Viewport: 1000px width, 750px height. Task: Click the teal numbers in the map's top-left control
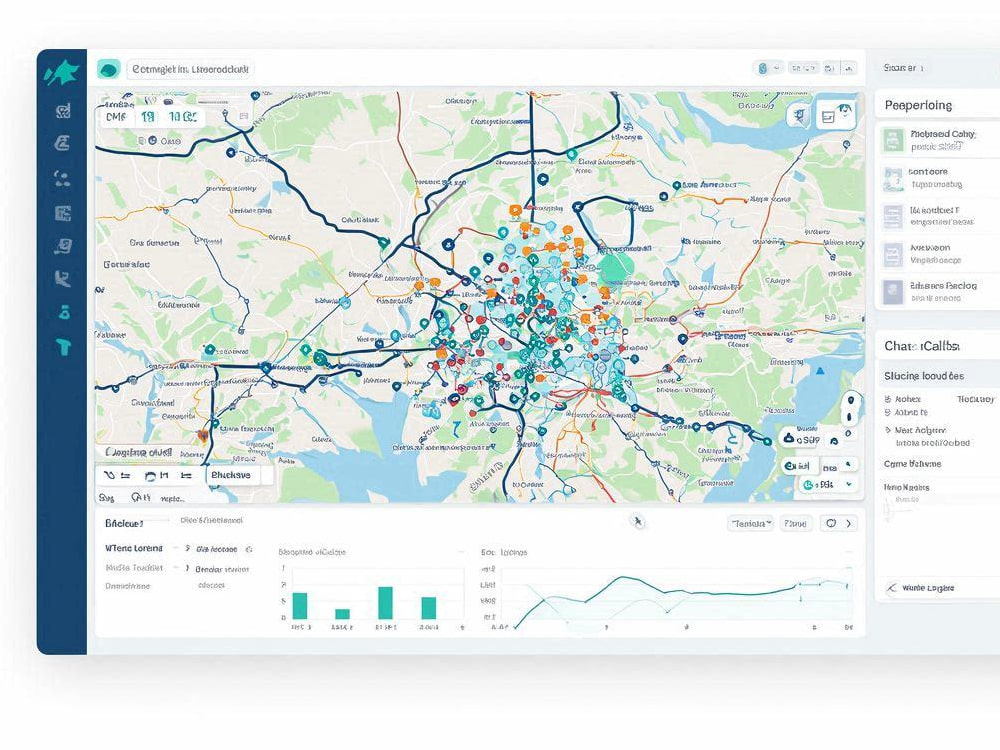coord(169,117)
